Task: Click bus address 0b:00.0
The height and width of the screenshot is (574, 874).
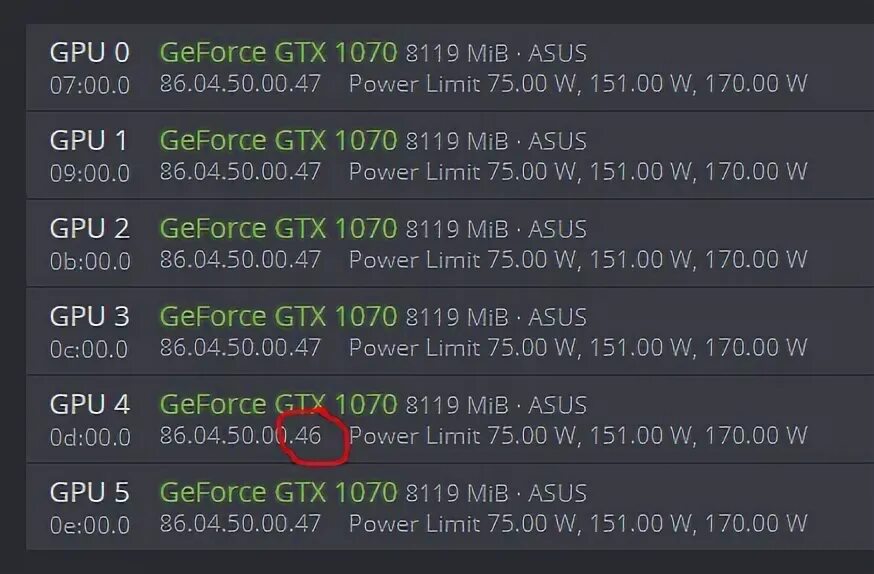Action: click(90, 261)
